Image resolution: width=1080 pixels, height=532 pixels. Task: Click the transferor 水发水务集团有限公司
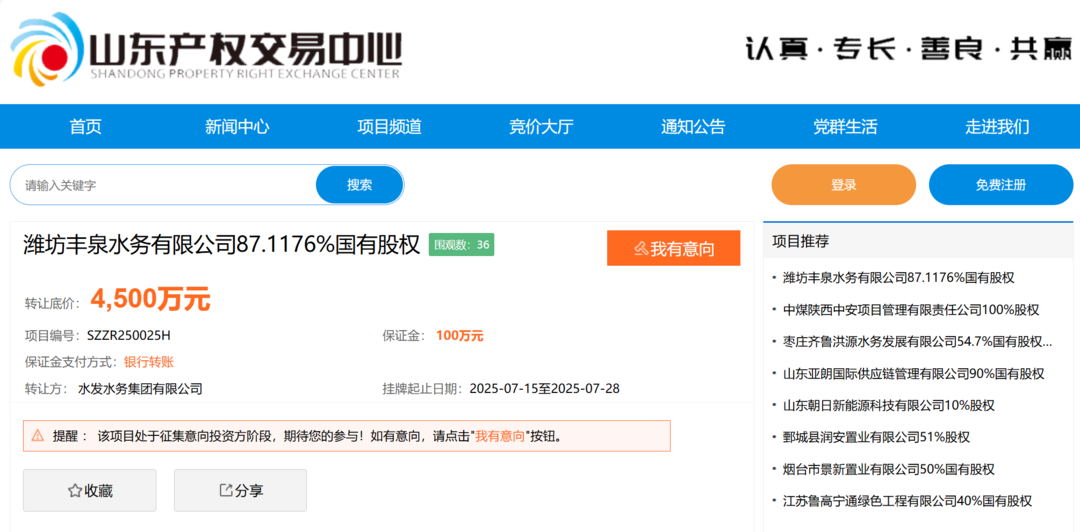coord(141,389)
